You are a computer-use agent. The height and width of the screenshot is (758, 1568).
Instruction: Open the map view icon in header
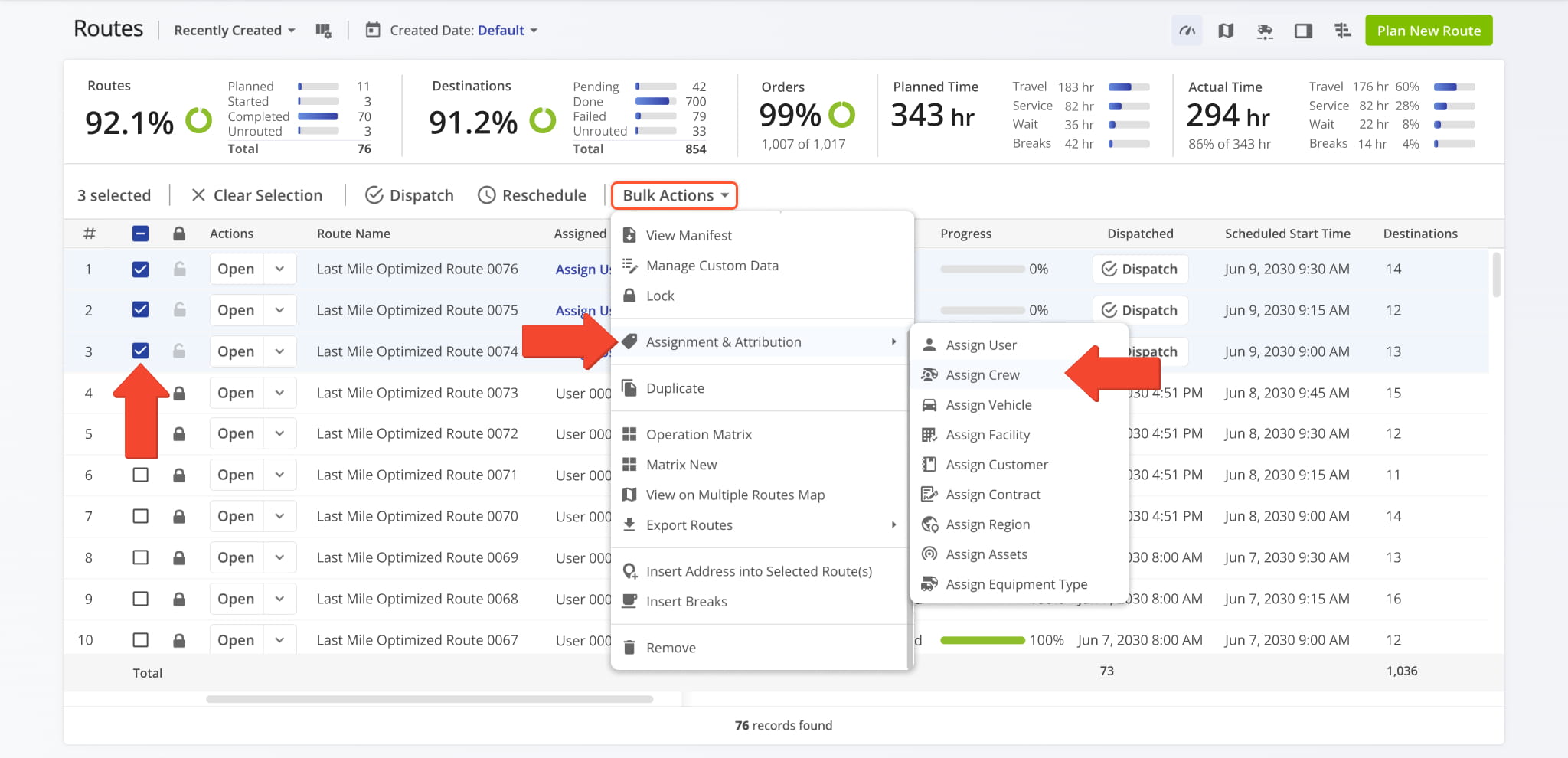coord(1226,31)
